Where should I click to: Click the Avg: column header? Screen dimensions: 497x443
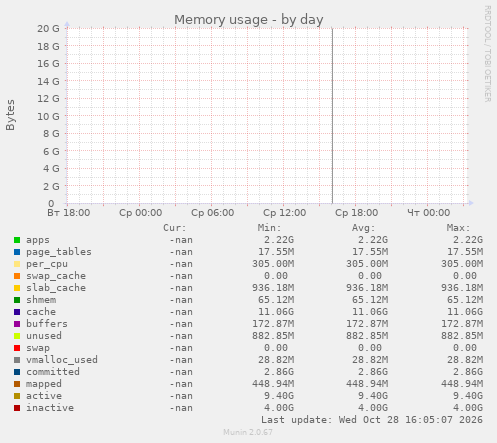[364, 228]
